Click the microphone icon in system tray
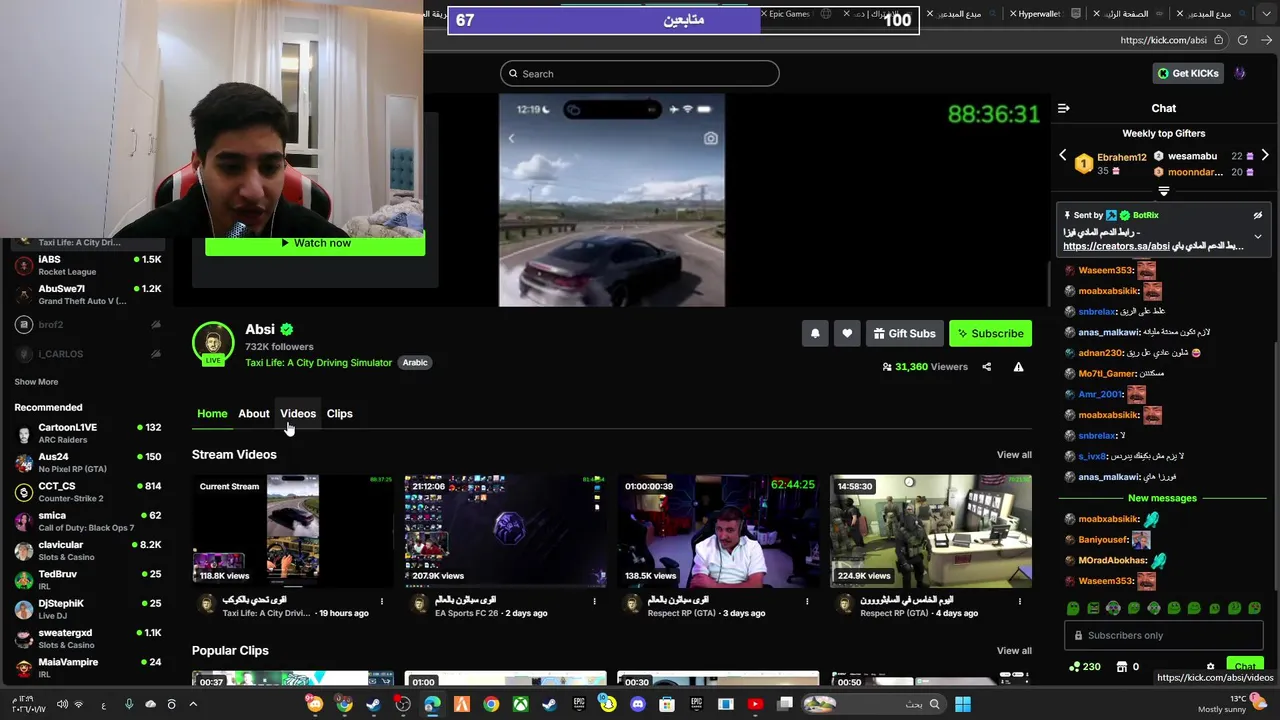The image size is (1280, 720). pyautogui.click(x=129, y=704)
